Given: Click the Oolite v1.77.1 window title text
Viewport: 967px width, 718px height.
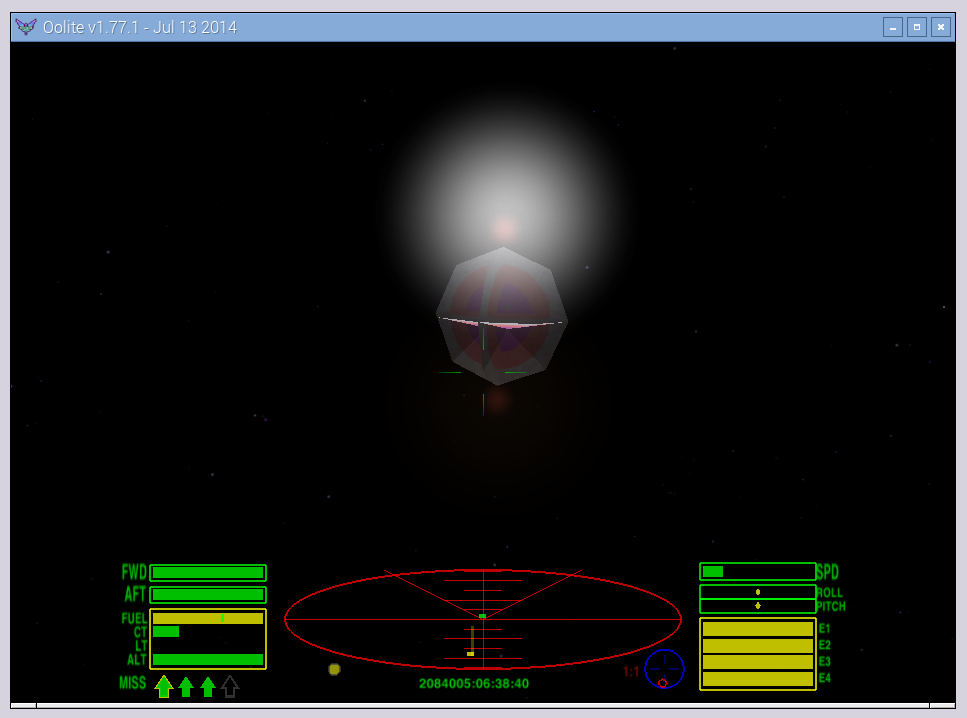Looking at the screenshot, I should coord(139,27).
